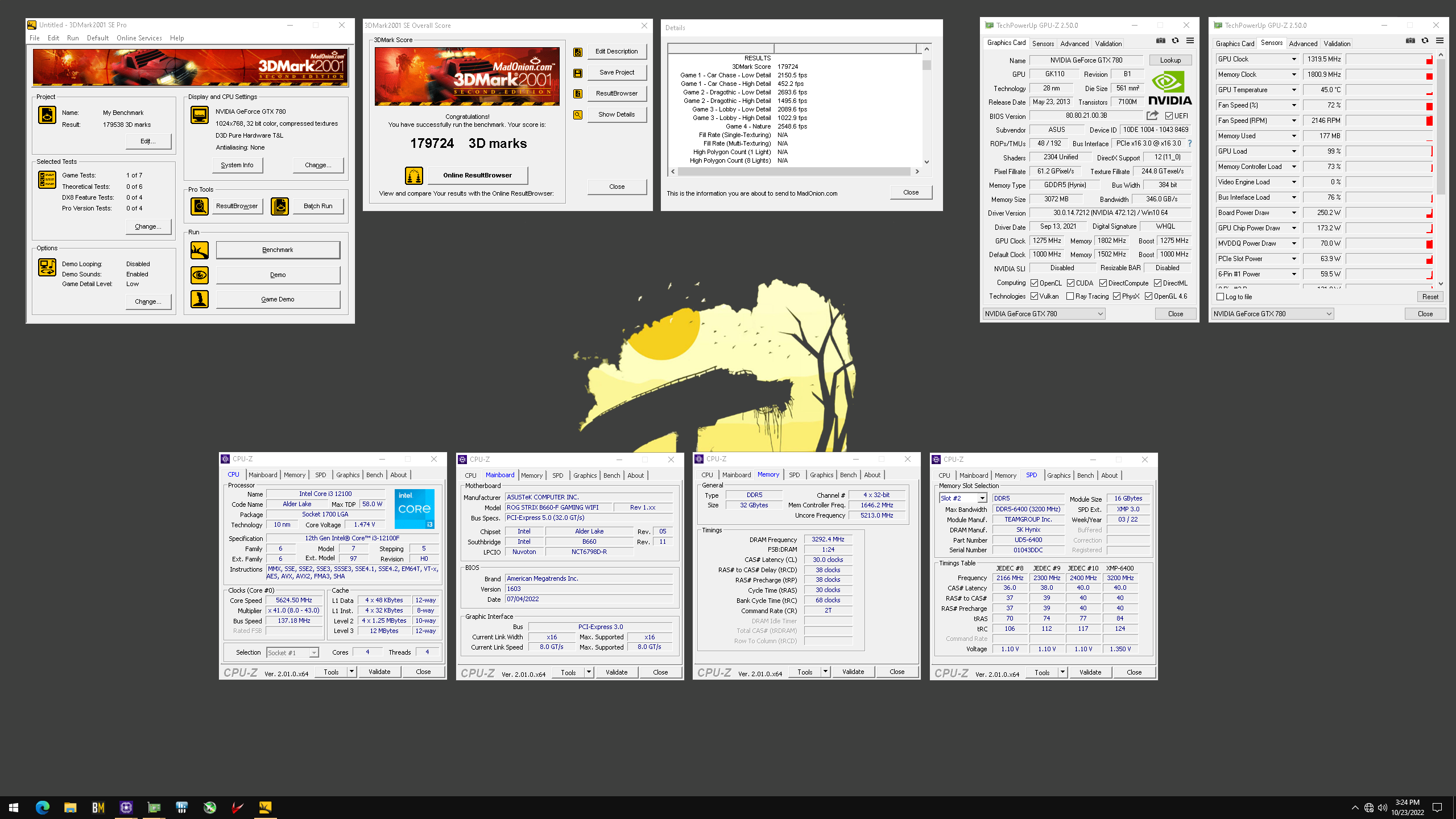The height and width of the screenshot is (819, 1456).
Task: Click the Online ResultBrowser icon
Action: pyautogui.click(x=413, y=175)
